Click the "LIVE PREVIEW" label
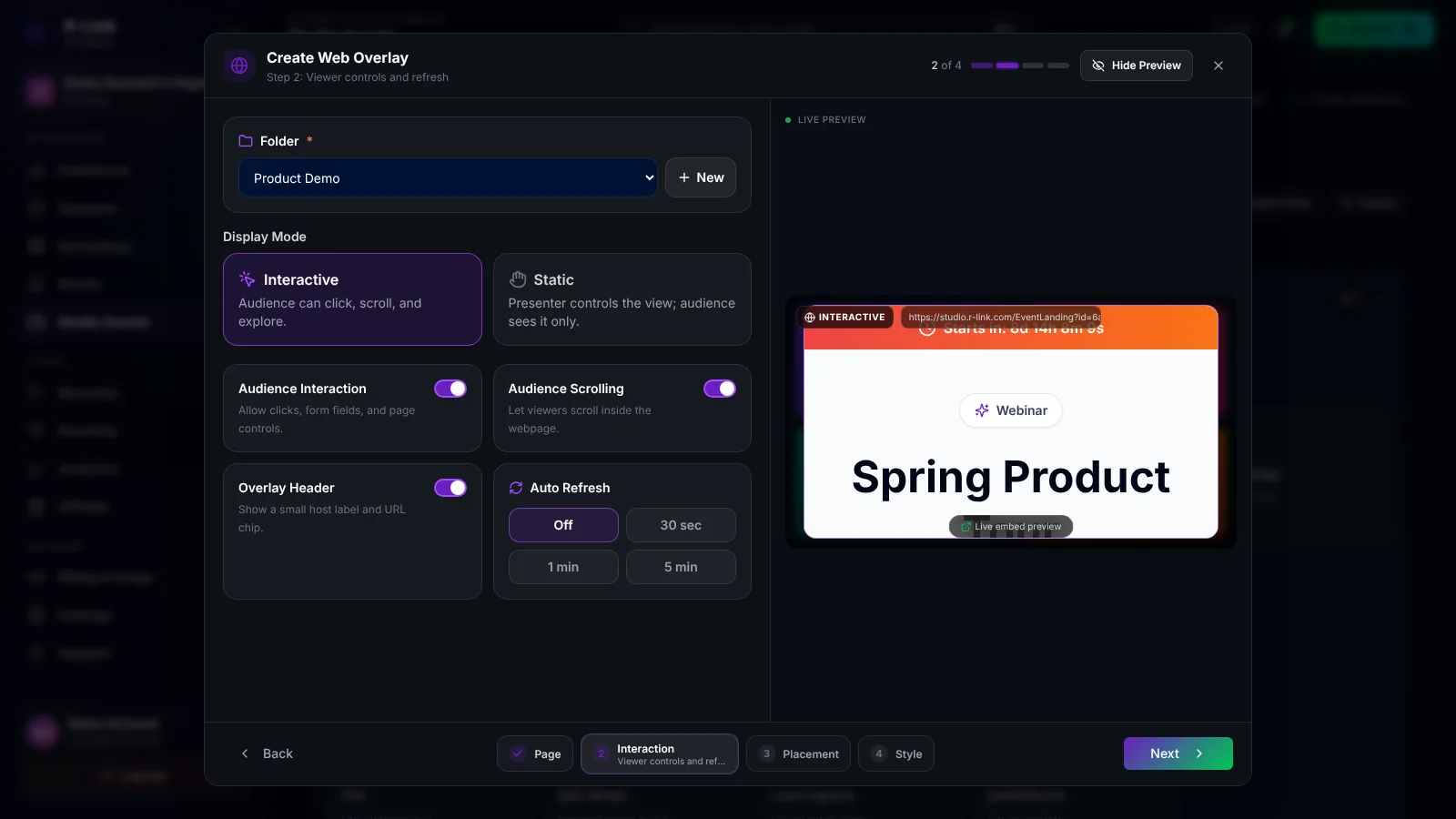1456x819 pixels. (x=832, y=120)
